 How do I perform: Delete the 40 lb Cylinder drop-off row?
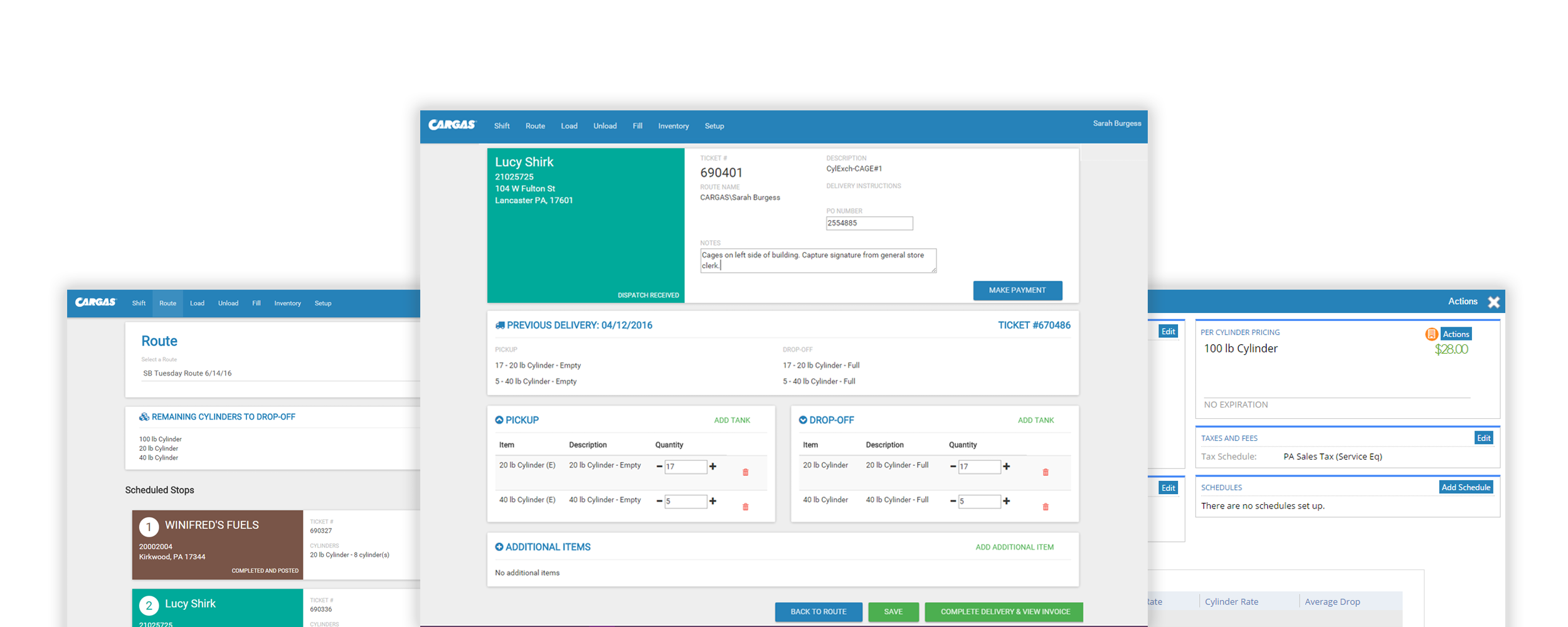coord(1046,507)
